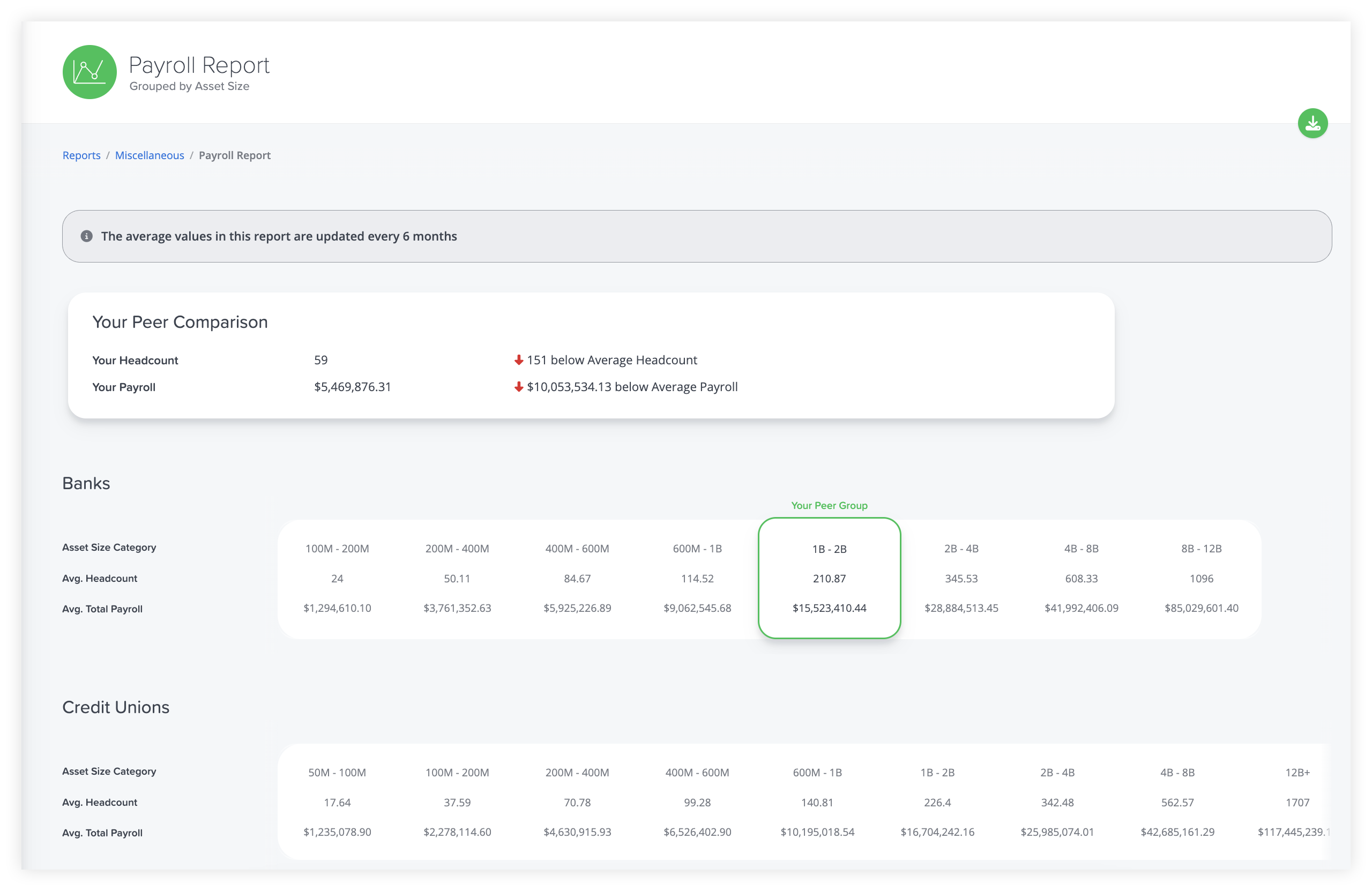Click the green download report icon
Image resolution: width=1372 pixels, height=891 pixels.
click(1312, 123)
